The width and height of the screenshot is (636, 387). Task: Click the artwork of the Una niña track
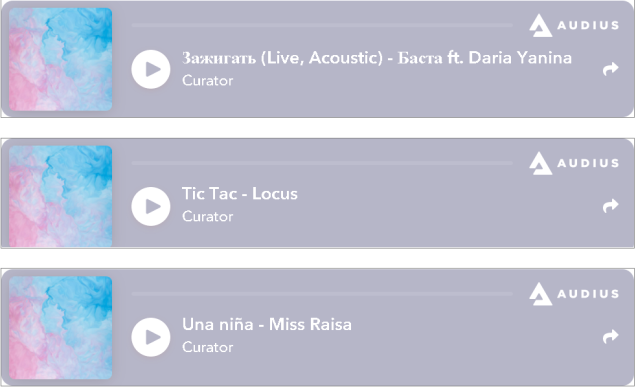point(60,328)
